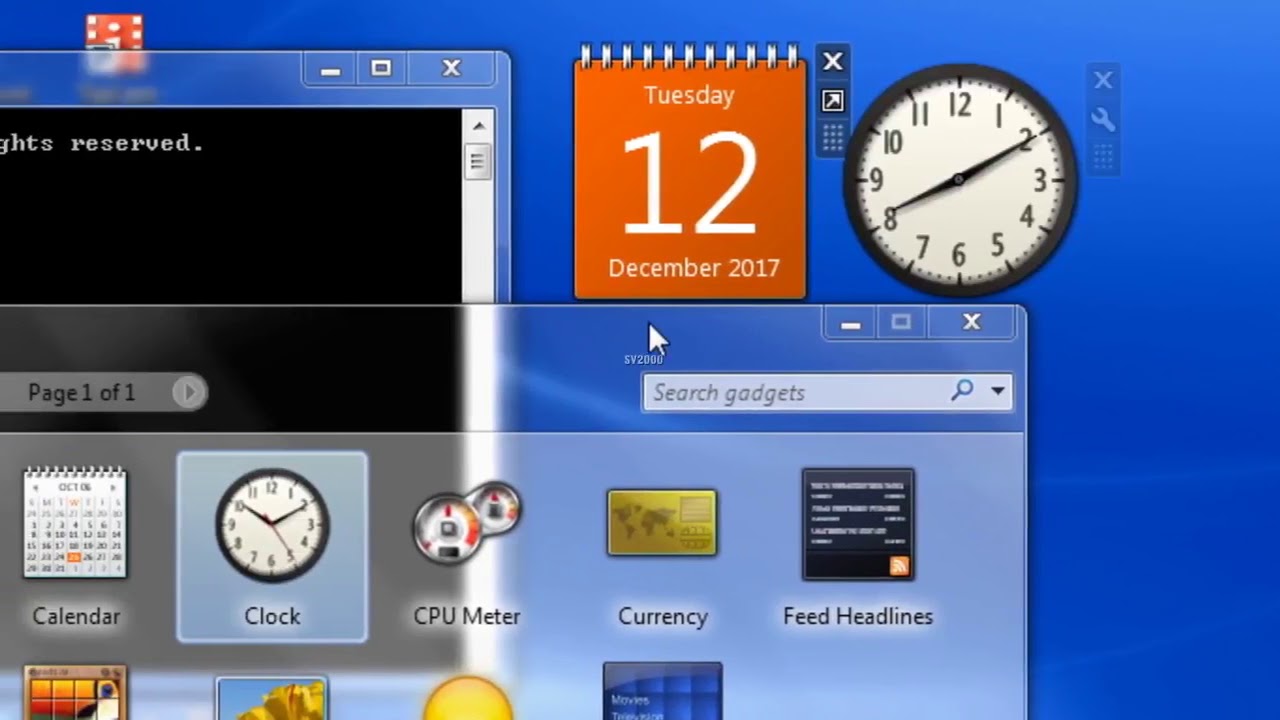Click the magnifier icon in search box
1280x720 pixels.
[x=962, y=391]
